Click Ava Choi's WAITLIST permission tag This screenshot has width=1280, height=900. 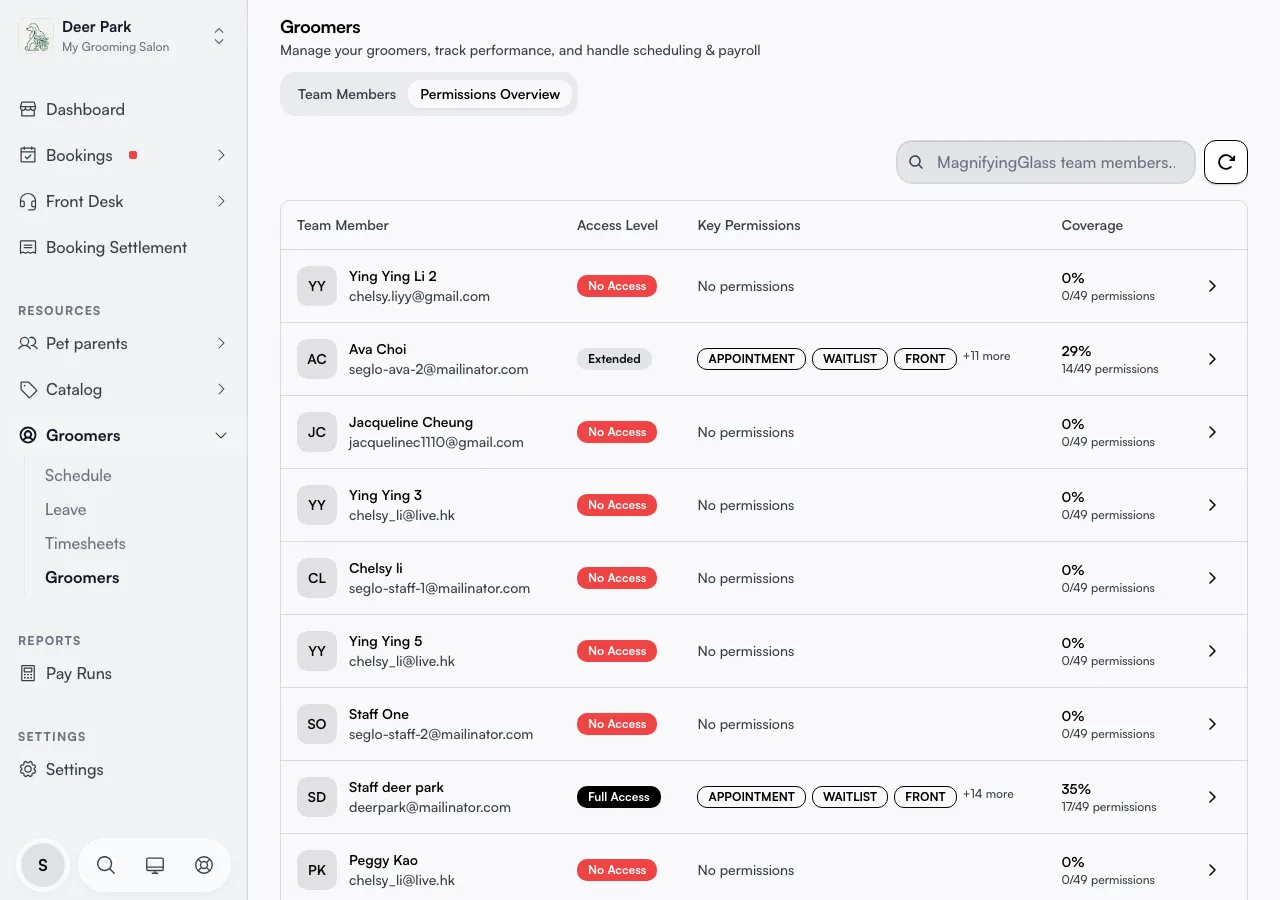[850, 359]
